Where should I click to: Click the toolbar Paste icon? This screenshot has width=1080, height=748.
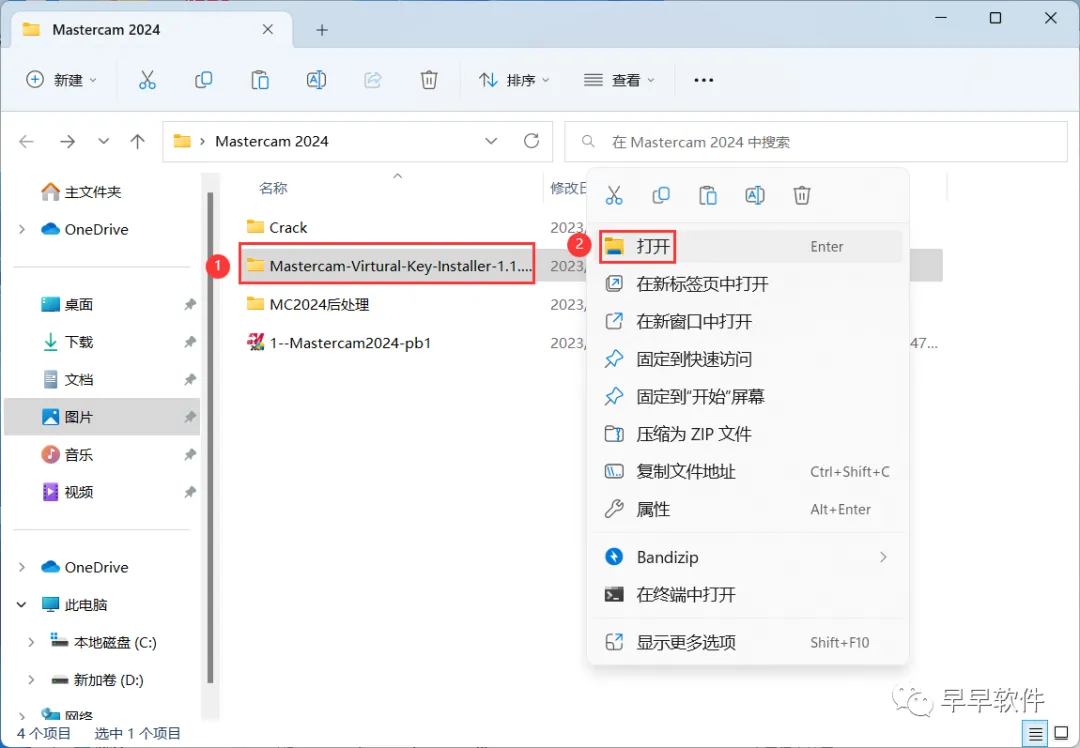pos(260,80)
